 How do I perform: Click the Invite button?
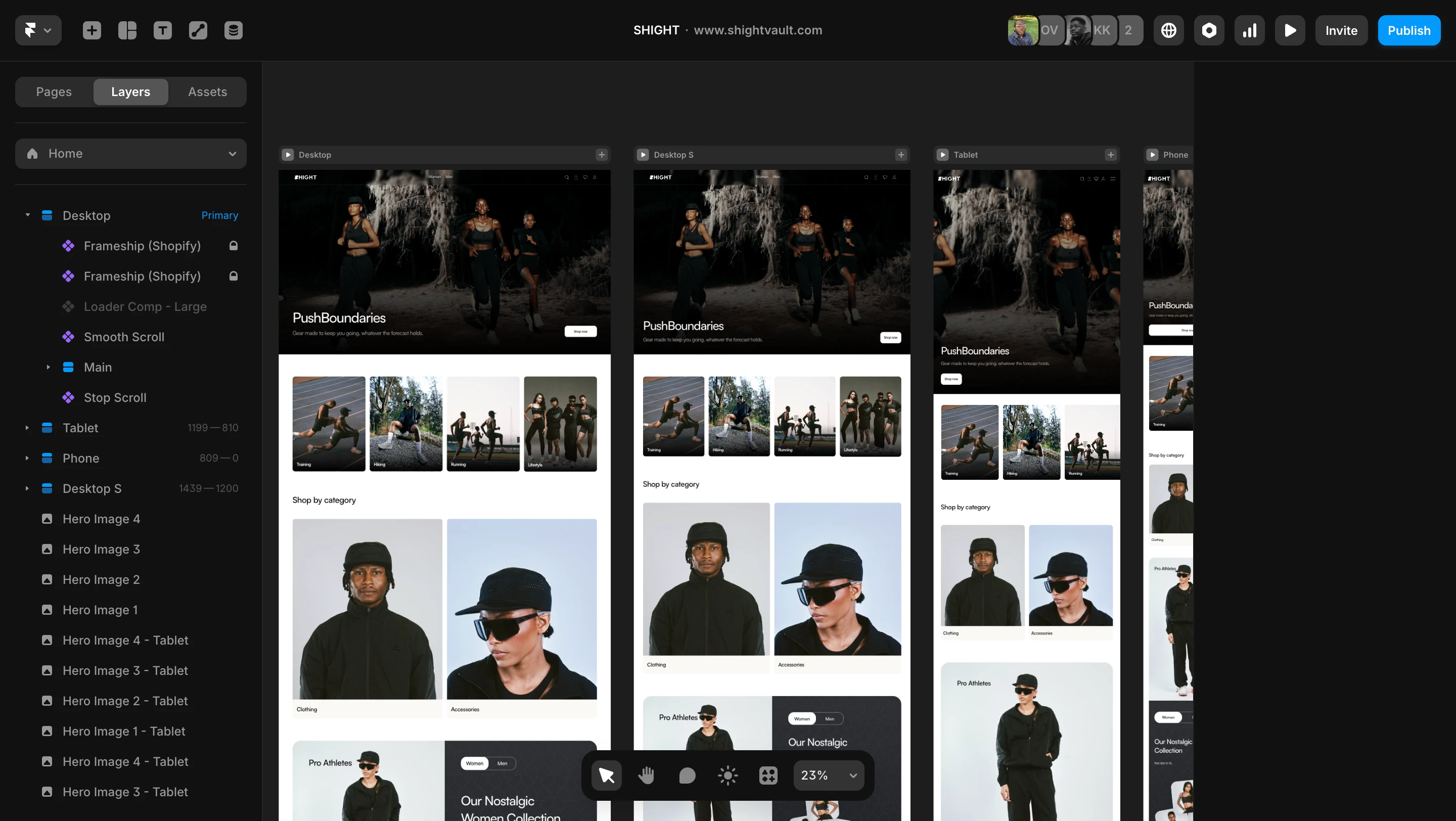tap(1341, 30)
